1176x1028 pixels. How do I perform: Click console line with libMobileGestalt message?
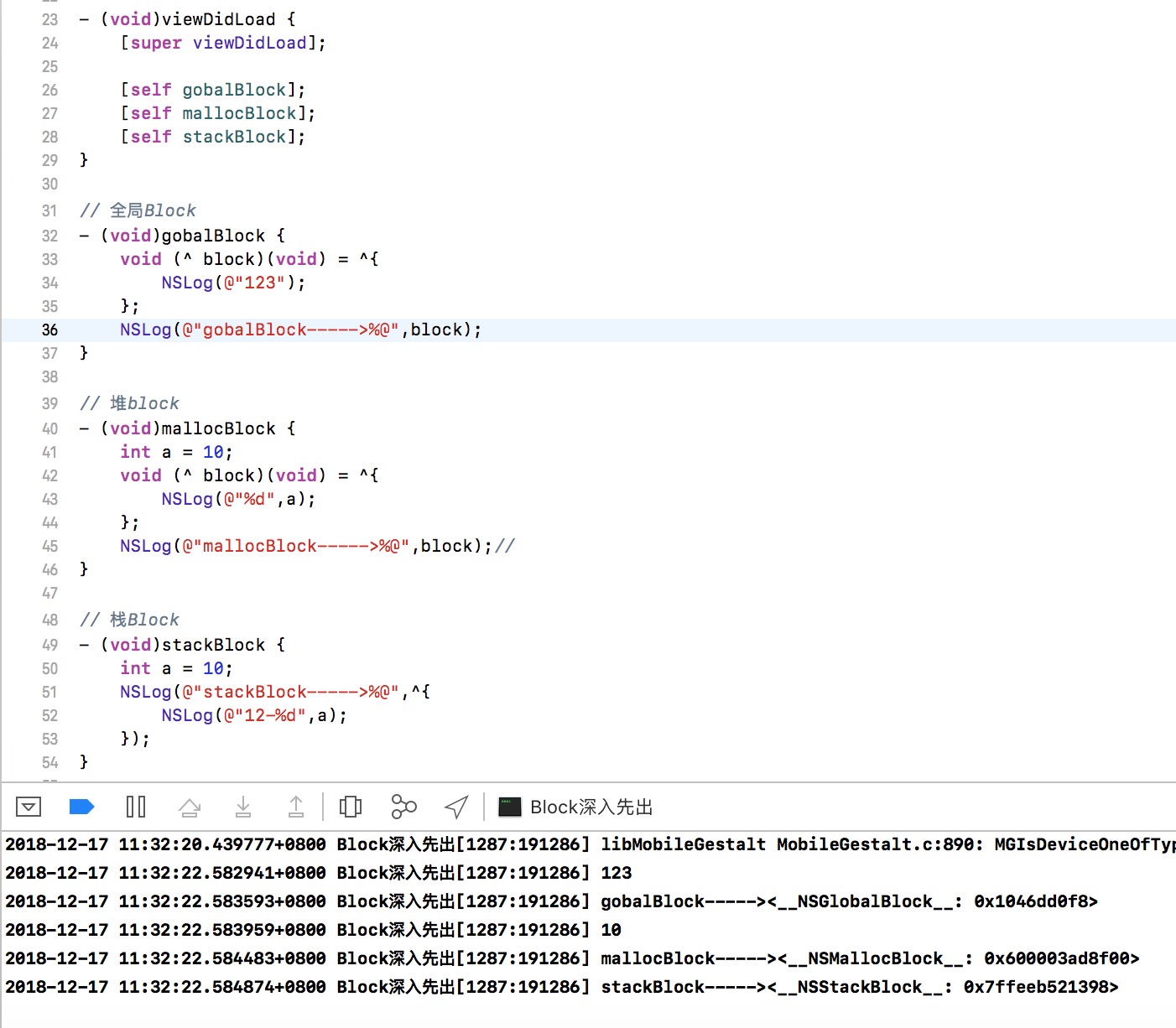590,844
